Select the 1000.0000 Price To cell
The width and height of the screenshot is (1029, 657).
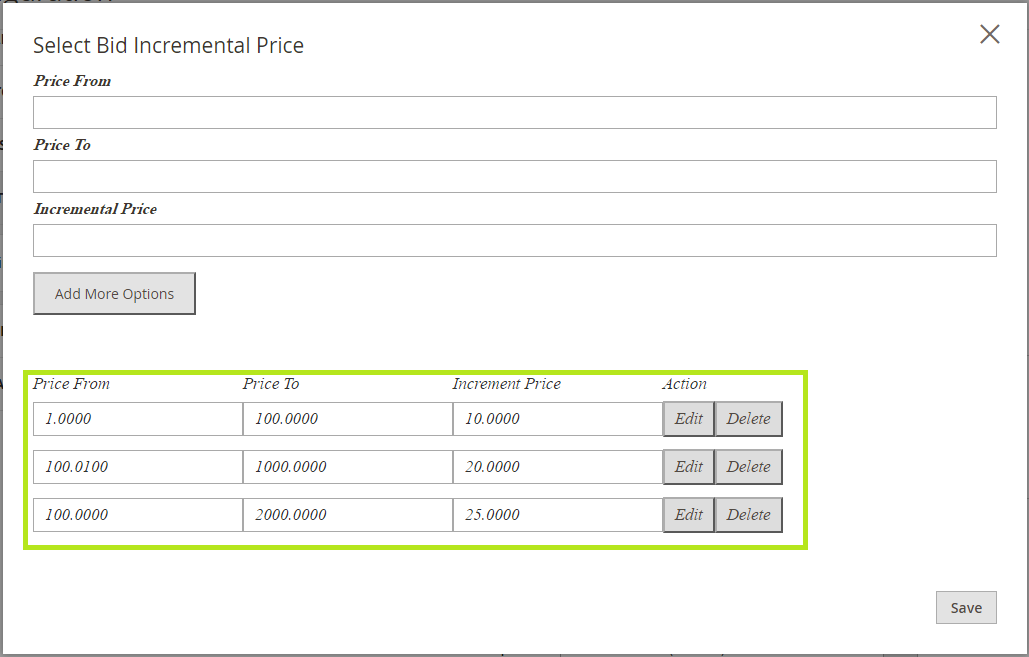tap(348, 467)
